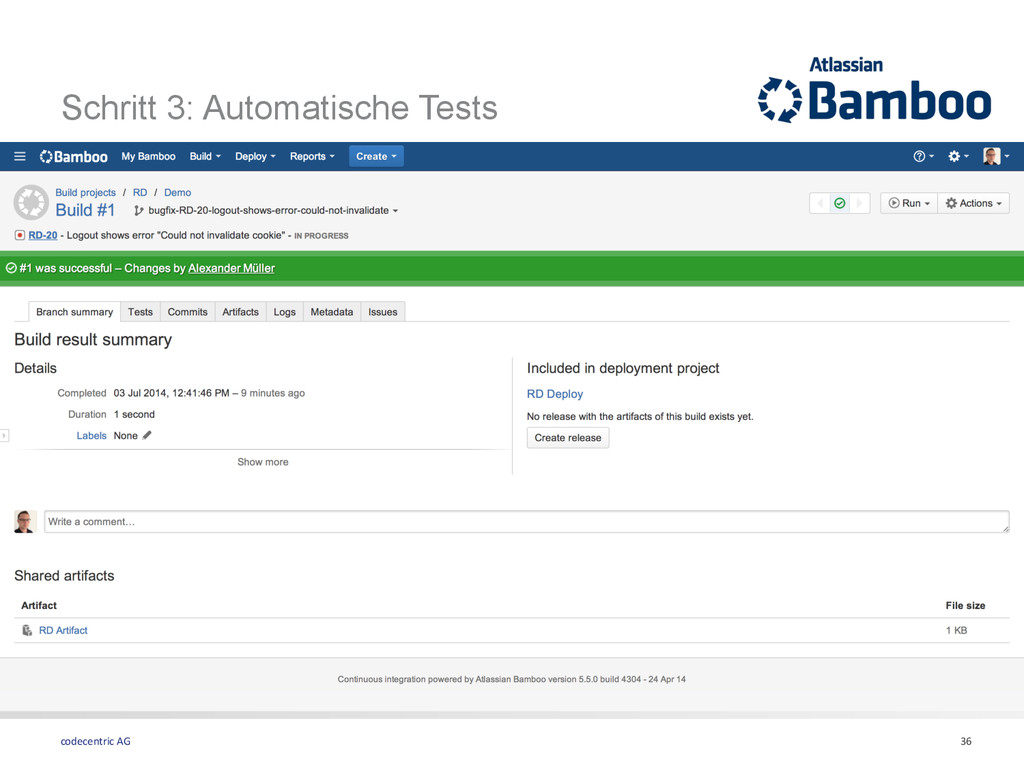Image resolution: width=1024 pixels, height=768 pixels.
Task: Click the Demo plan status icon
Action: click(31, 202)
